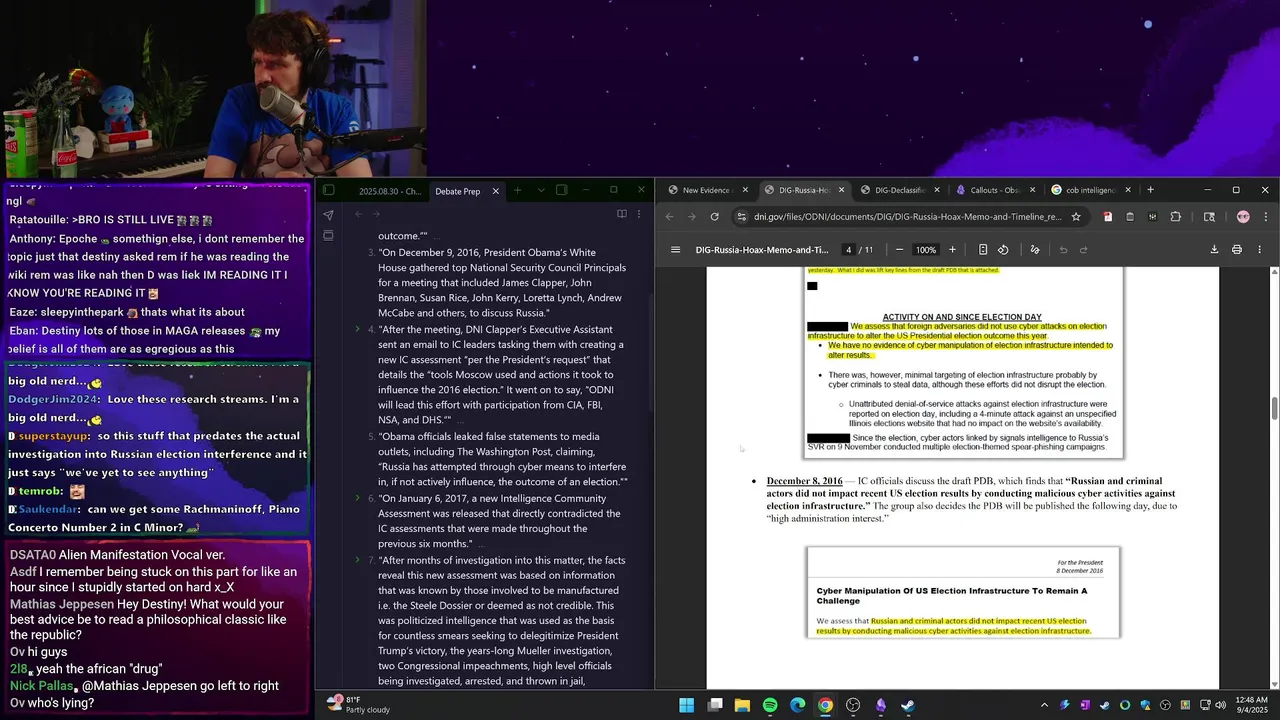
Task: Click the dni.gov URL address bar
Action: pyautogui.click(x=908, y=216)
